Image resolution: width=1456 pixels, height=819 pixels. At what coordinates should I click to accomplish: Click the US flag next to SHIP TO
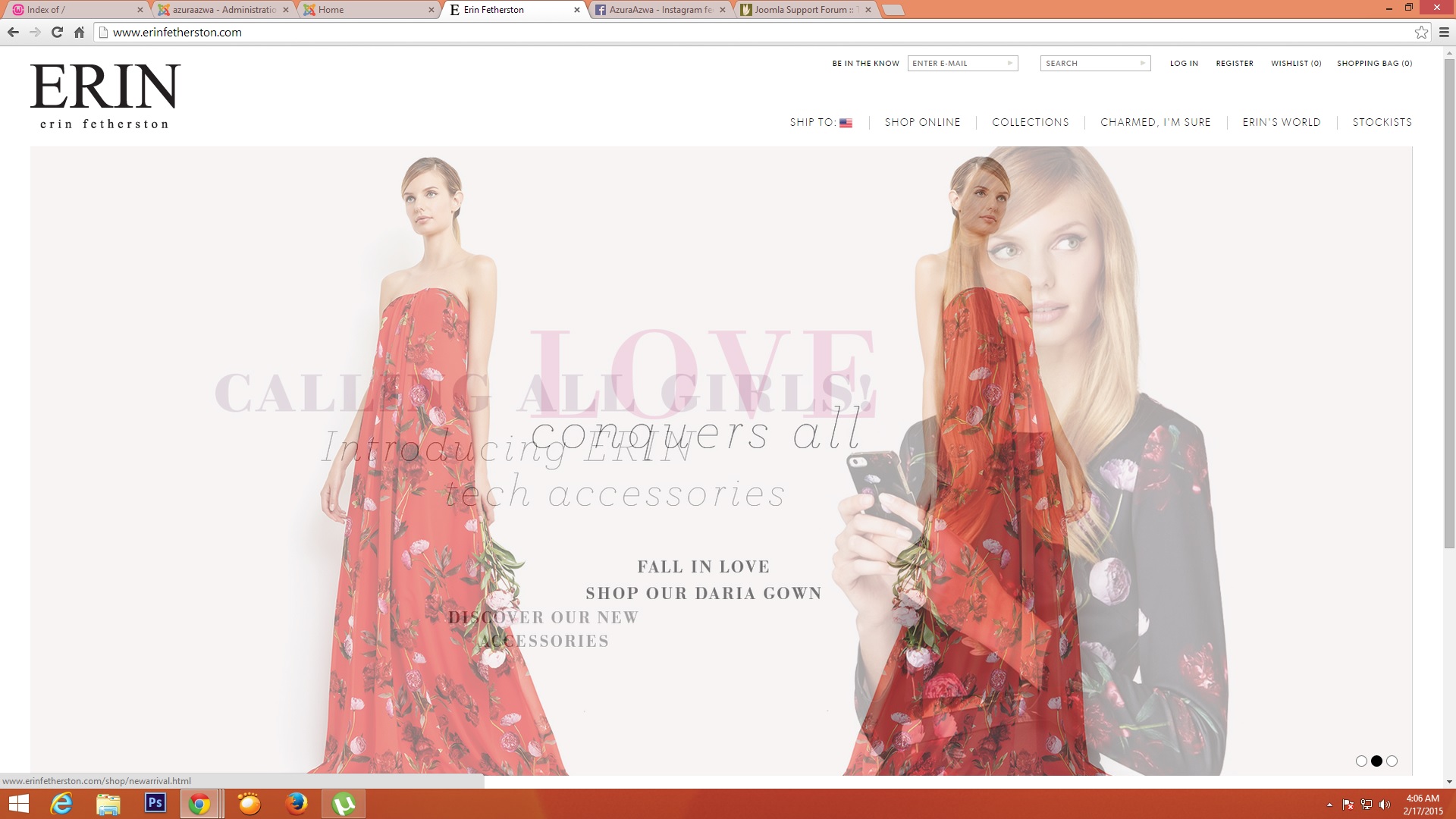tap(846, 123)
